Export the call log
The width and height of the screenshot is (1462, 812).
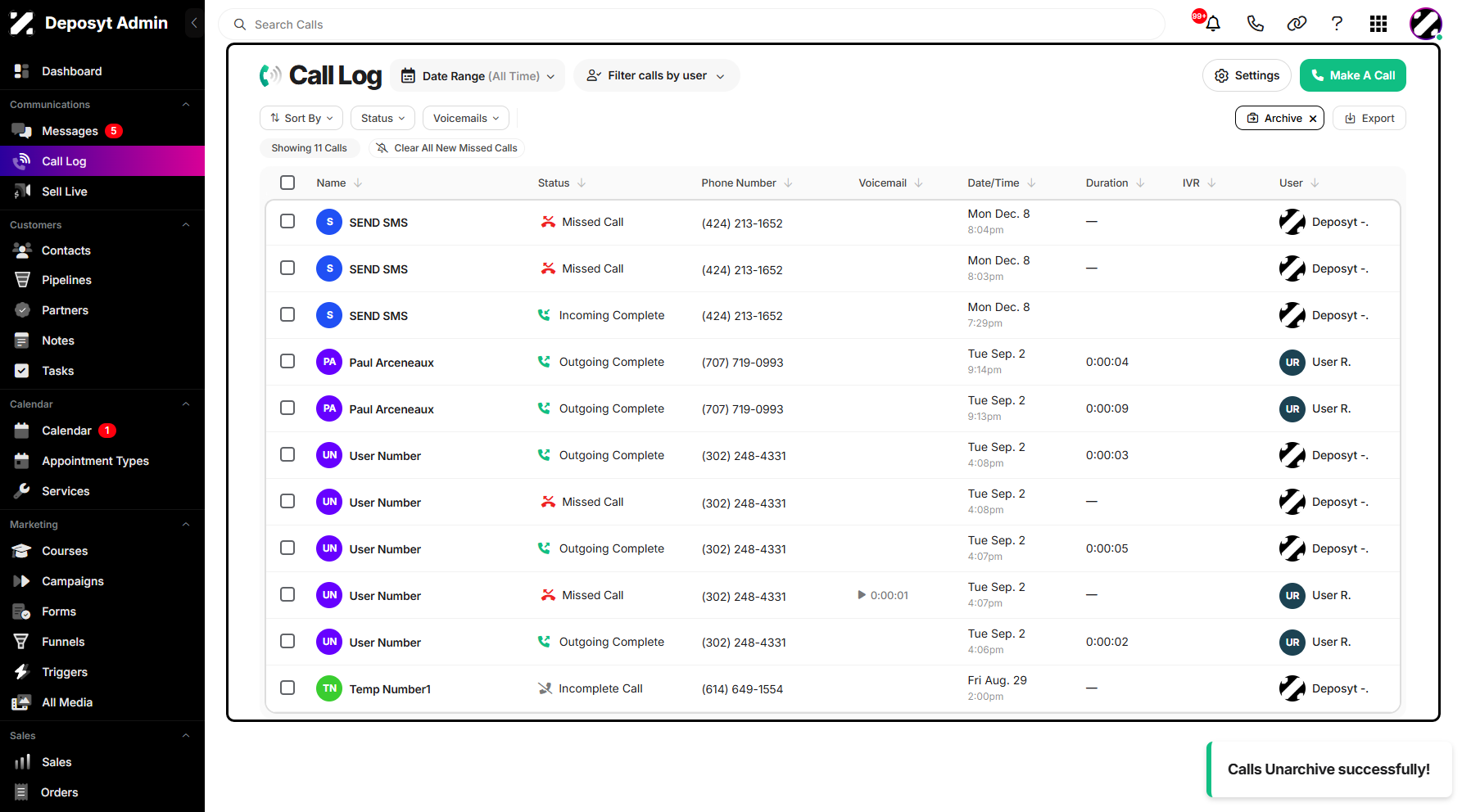pos(1369,118)
